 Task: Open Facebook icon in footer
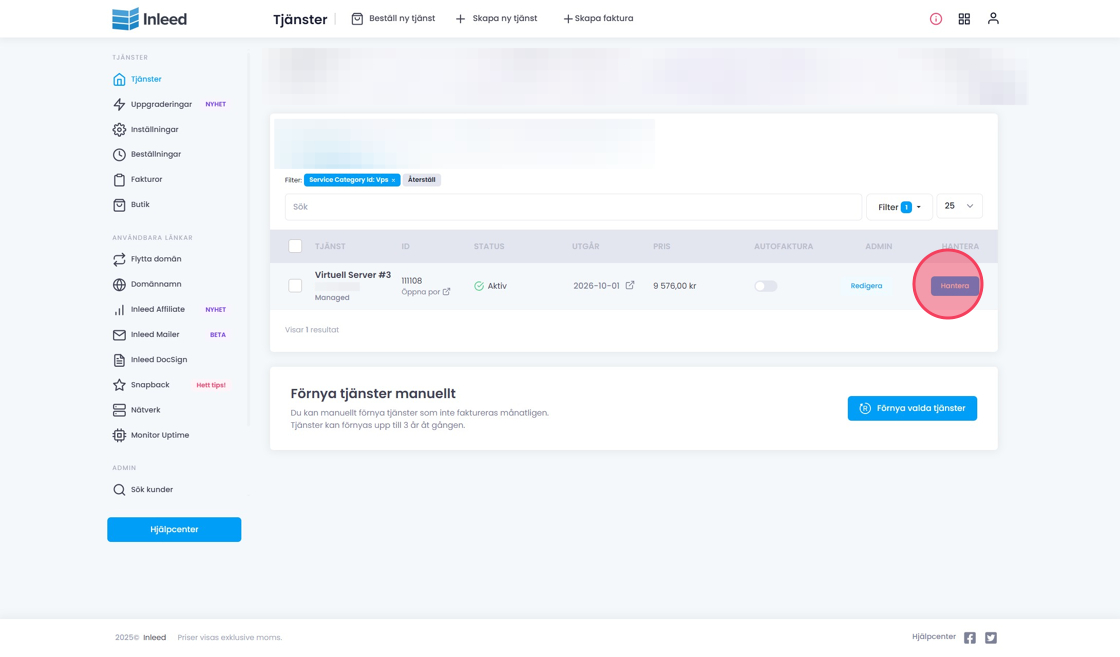point(970,638)
